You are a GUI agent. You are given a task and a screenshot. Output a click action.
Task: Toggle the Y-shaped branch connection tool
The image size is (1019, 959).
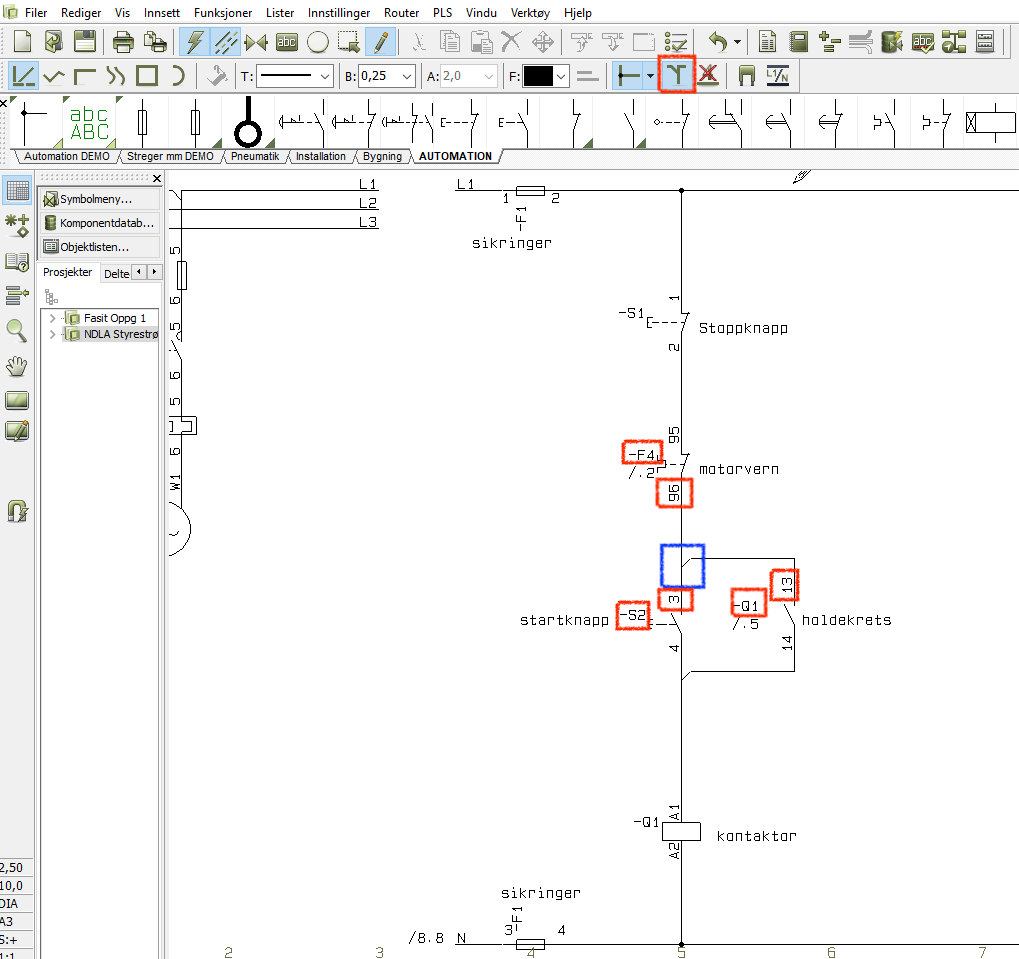point(677,75)
